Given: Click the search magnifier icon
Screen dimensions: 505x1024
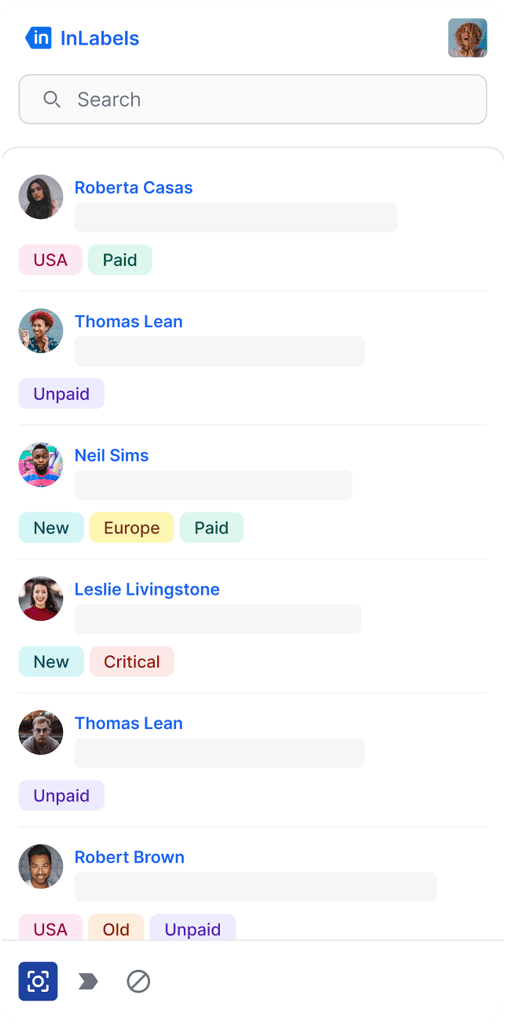Looking at the screenshot, I should [x=52, y=99].
